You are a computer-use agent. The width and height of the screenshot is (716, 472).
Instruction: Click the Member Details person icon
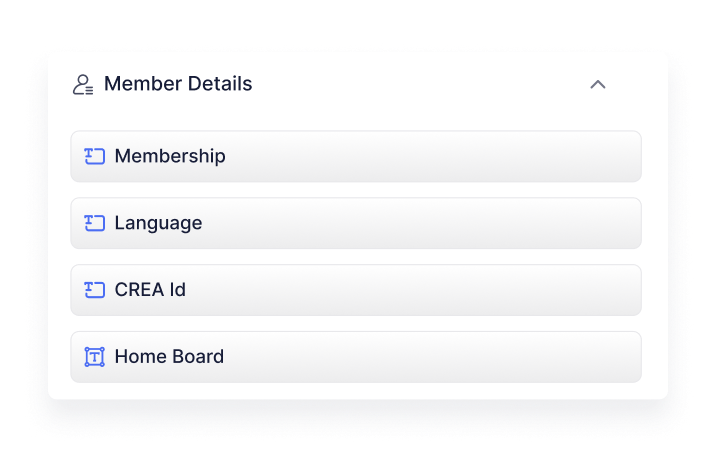click(x=83, y=84)
